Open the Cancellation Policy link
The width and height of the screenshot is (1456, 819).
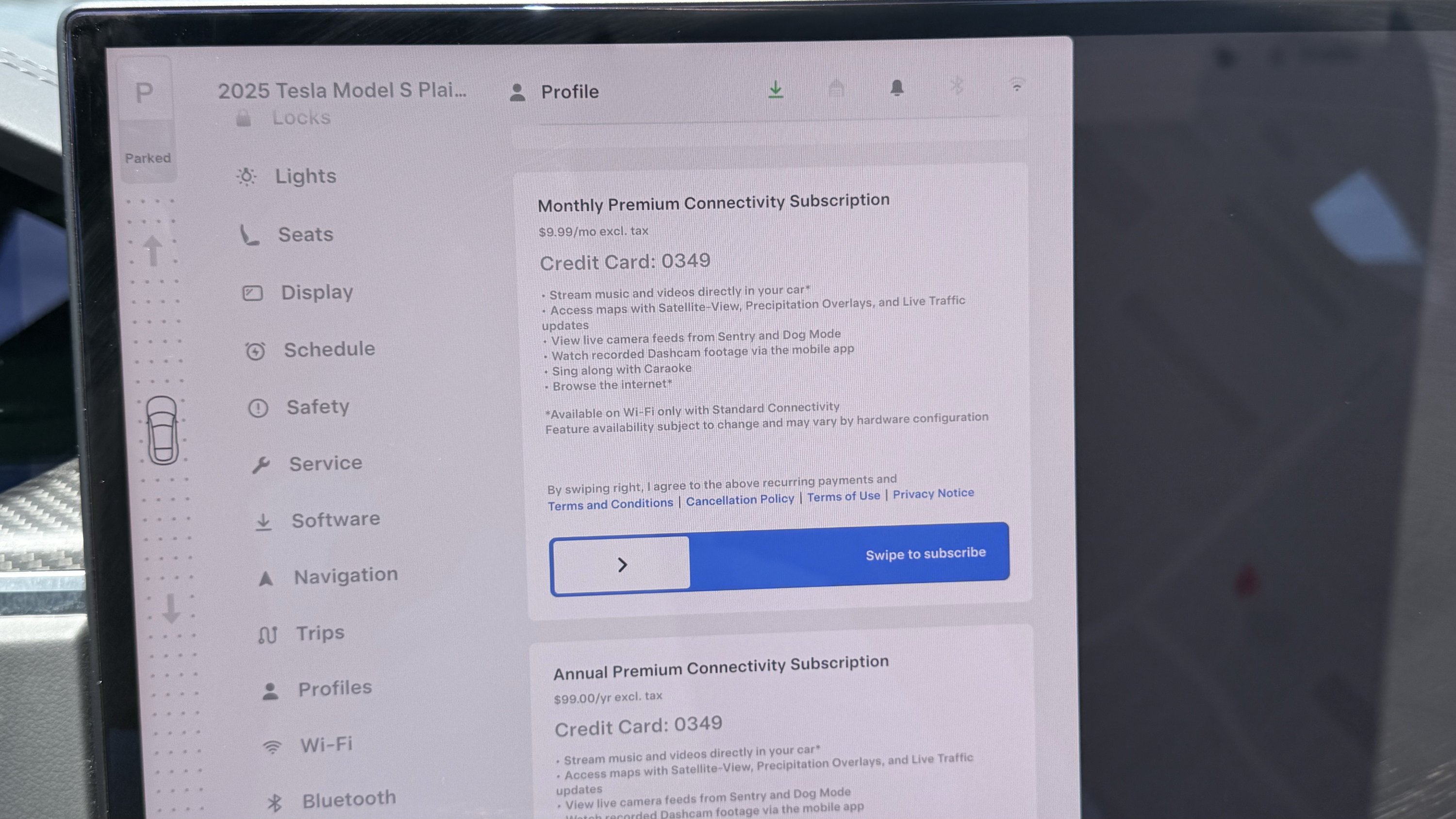point(740,500)
